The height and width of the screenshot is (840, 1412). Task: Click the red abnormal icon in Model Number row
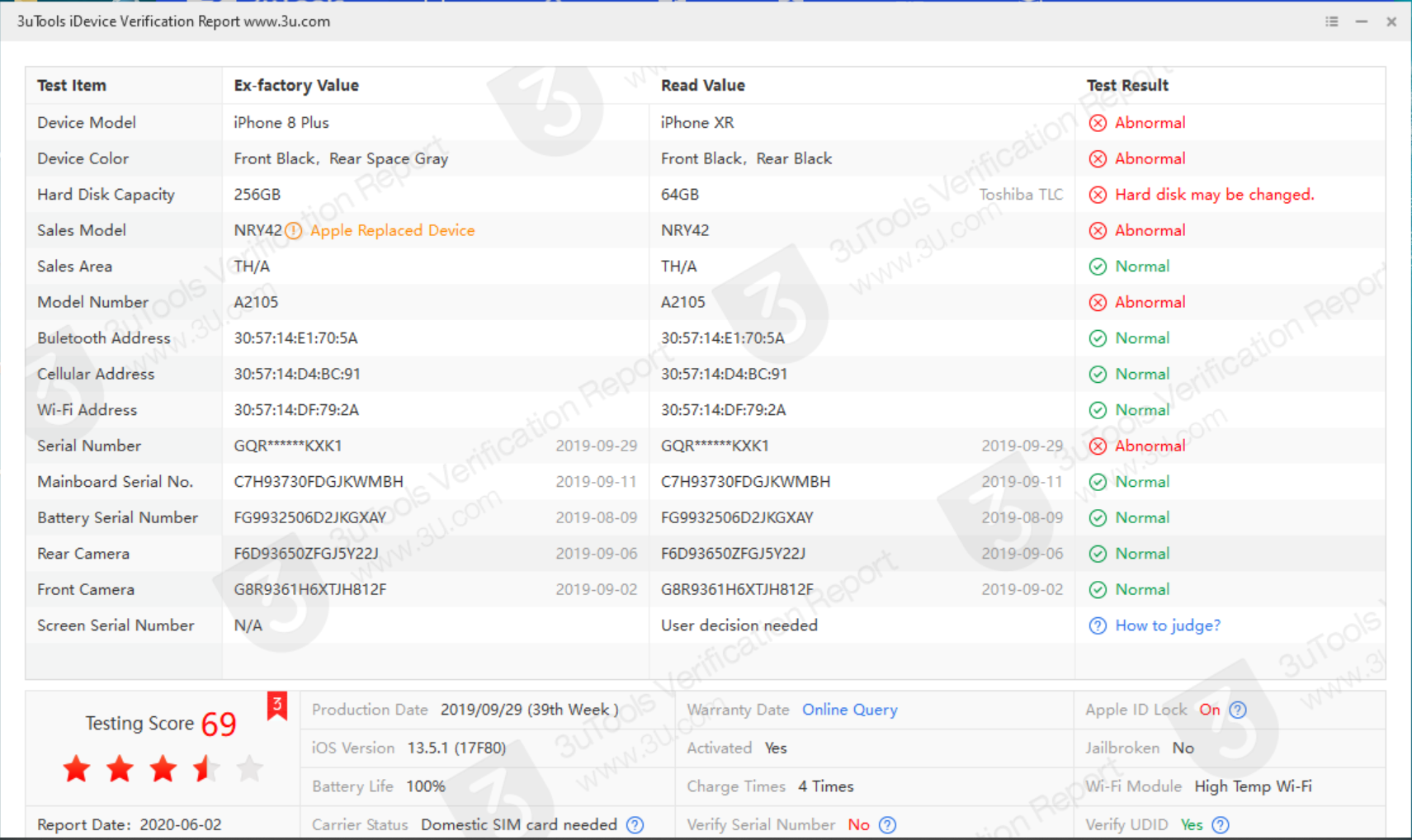click(1098, 302)
